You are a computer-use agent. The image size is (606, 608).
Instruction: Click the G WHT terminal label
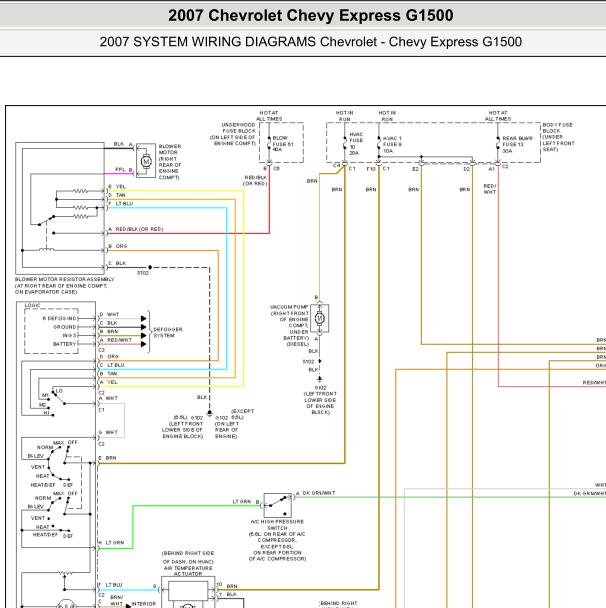[108, 432]
